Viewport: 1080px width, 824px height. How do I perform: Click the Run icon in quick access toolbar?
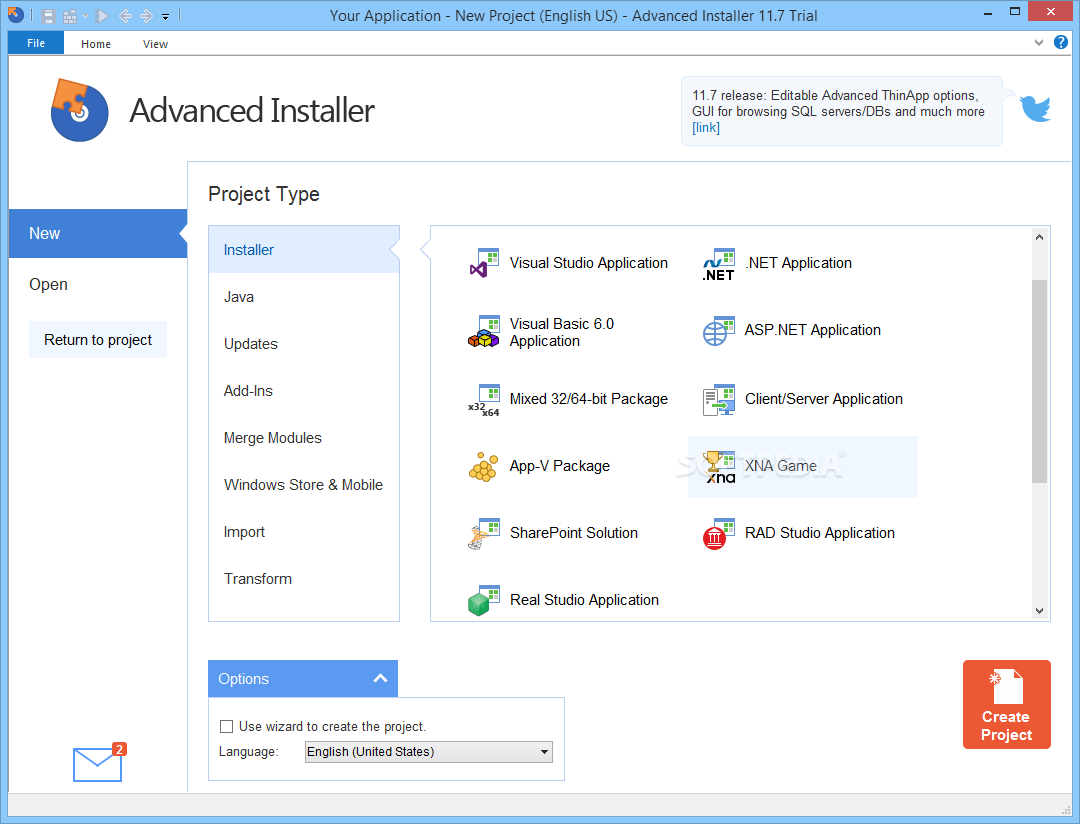point(102,16)
